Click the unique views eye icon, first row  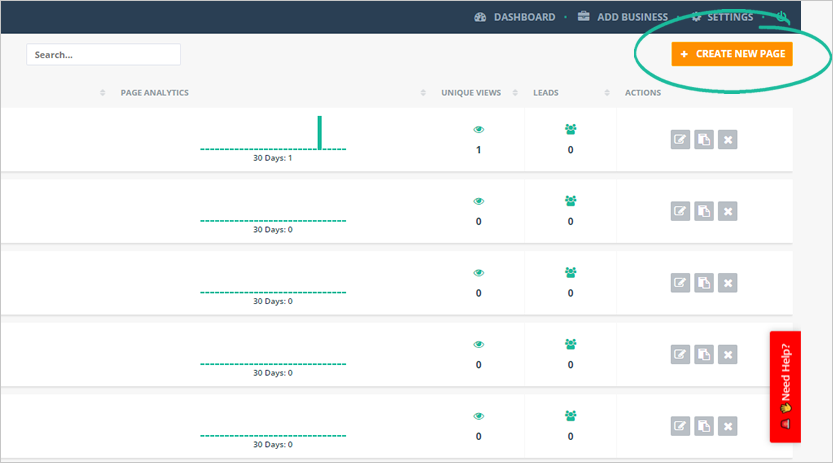point(478,129)
